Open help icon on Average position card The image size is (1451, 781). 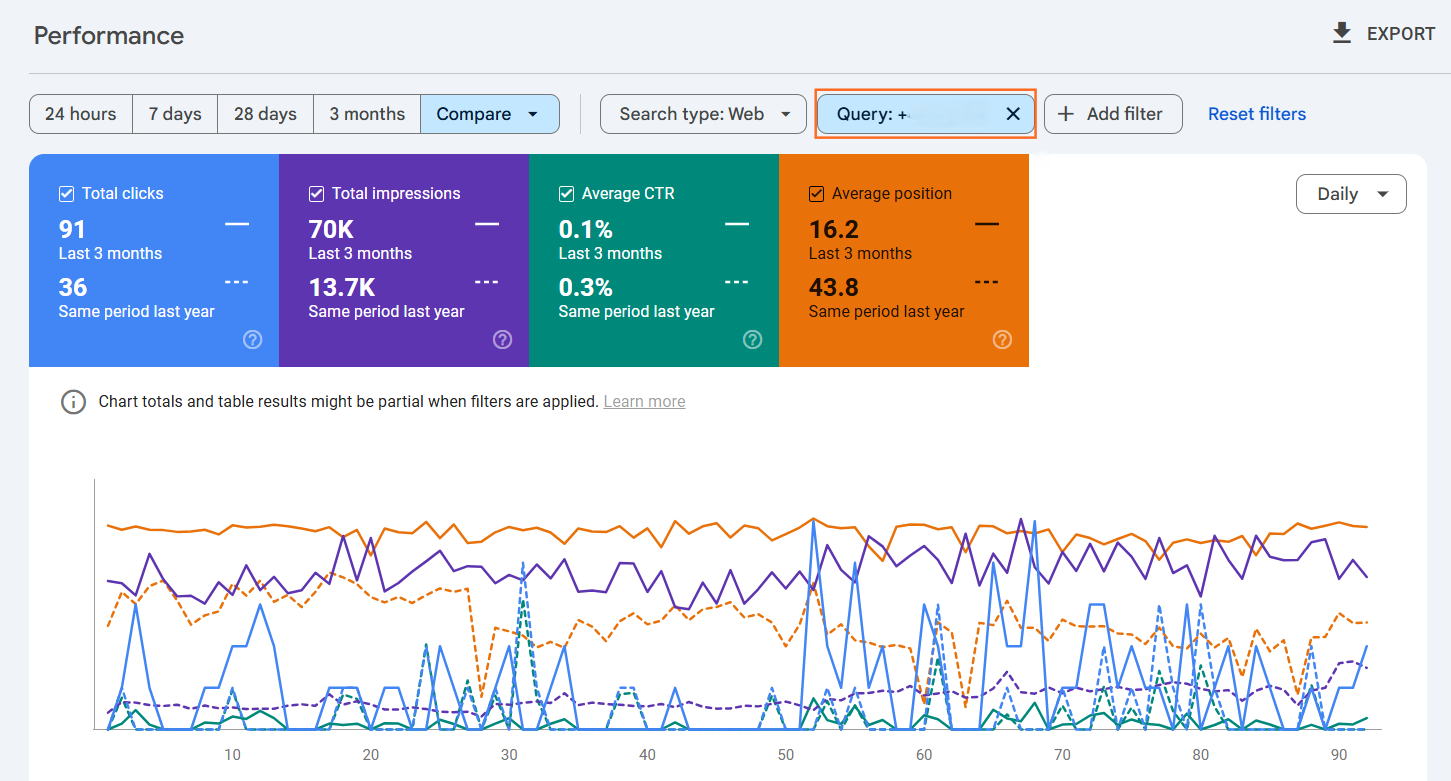[1003, 340]
